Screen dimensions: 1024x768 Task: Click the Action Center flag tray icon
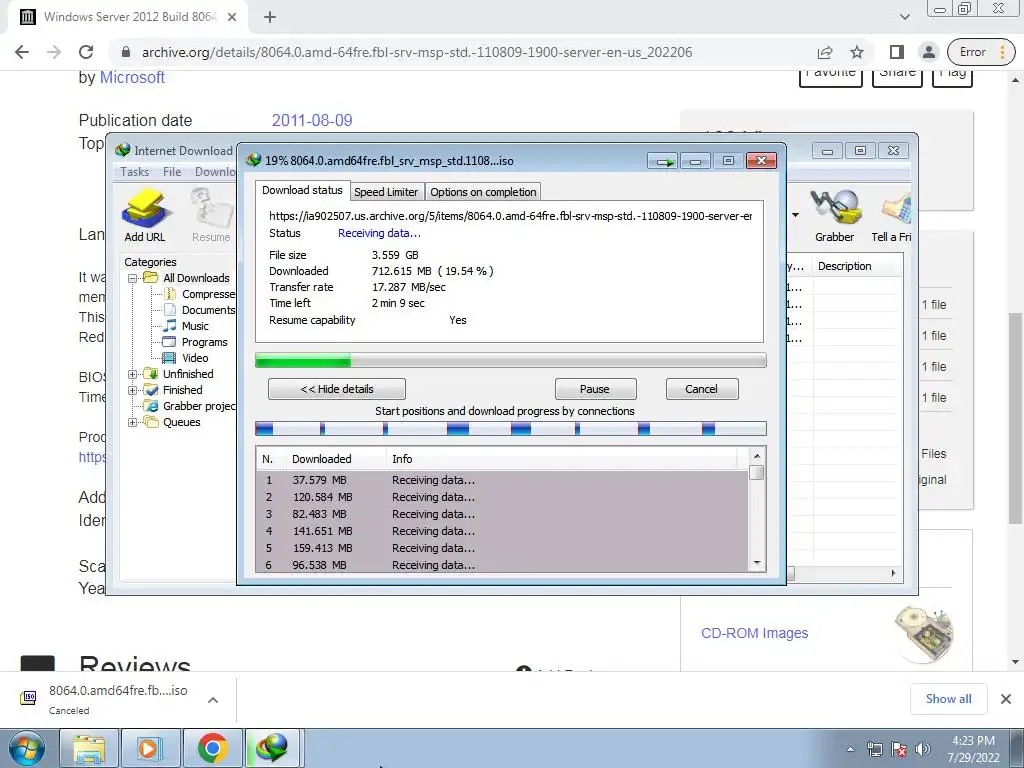coord(899,750)
